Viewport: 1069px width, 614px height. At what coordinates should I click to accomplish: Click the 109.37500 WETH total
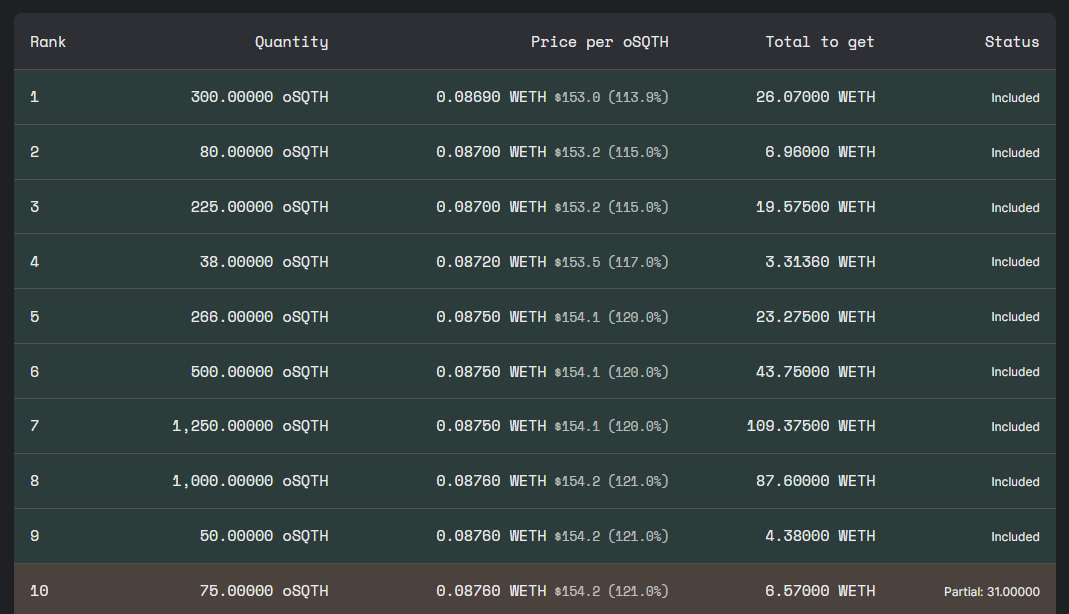(811, 427)
